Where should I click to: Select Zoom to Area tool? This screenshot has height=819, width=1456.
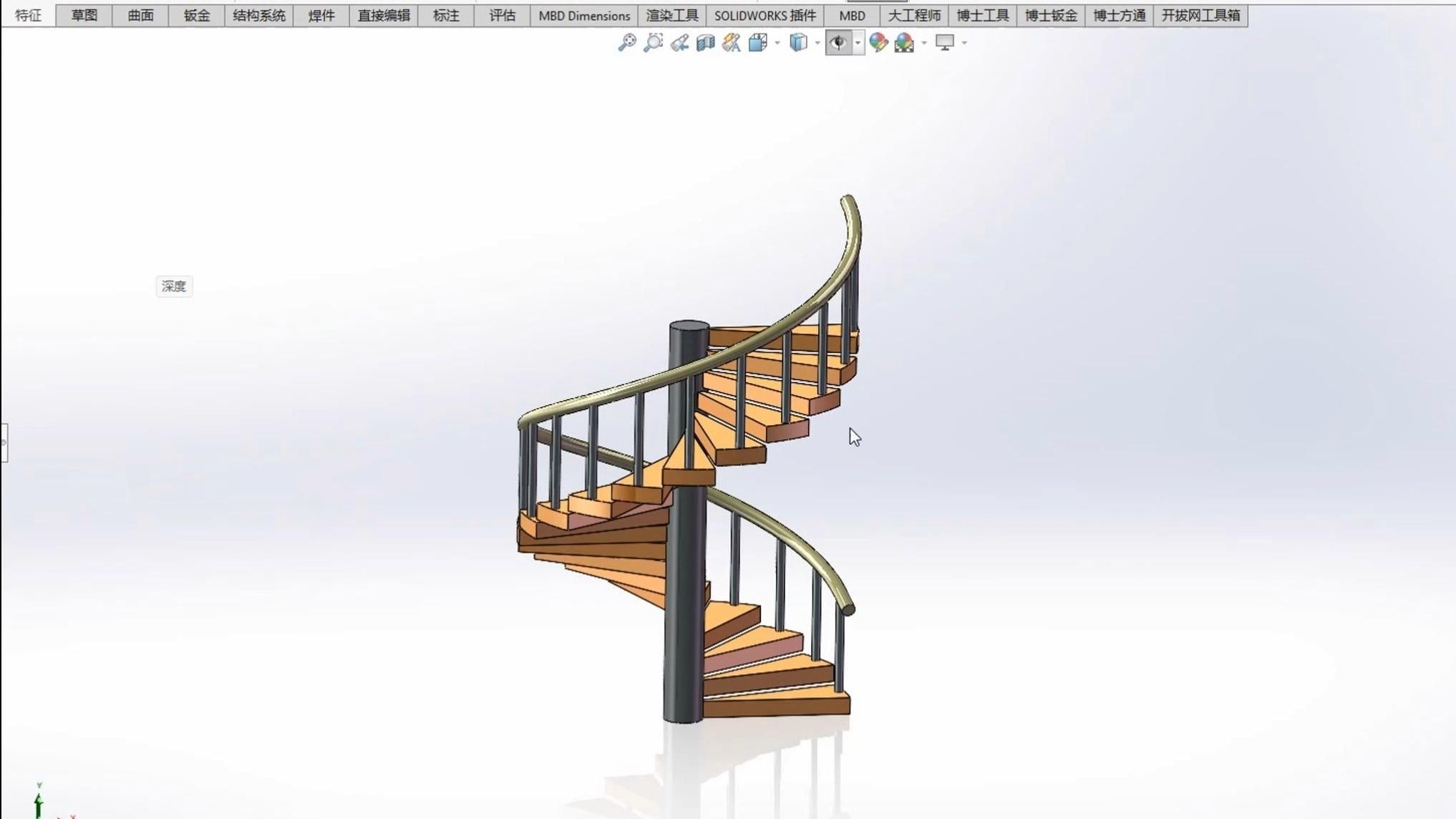tap(653, 43)
